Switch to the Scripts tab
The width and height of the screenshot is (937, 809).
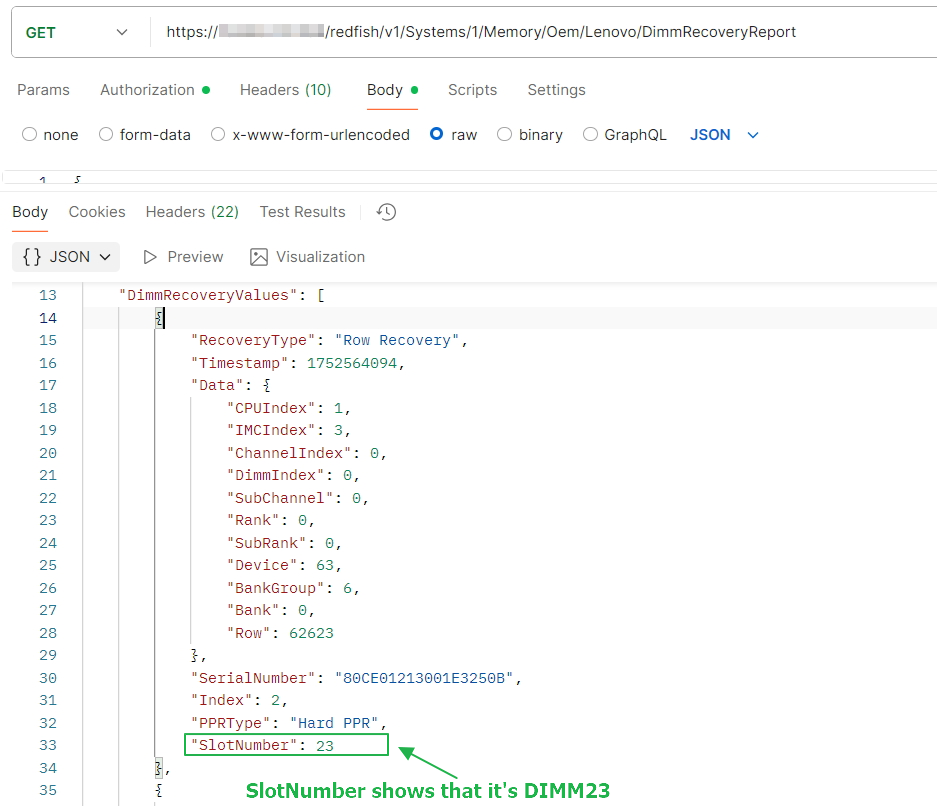pyautogui.click(x=472, y=90)
